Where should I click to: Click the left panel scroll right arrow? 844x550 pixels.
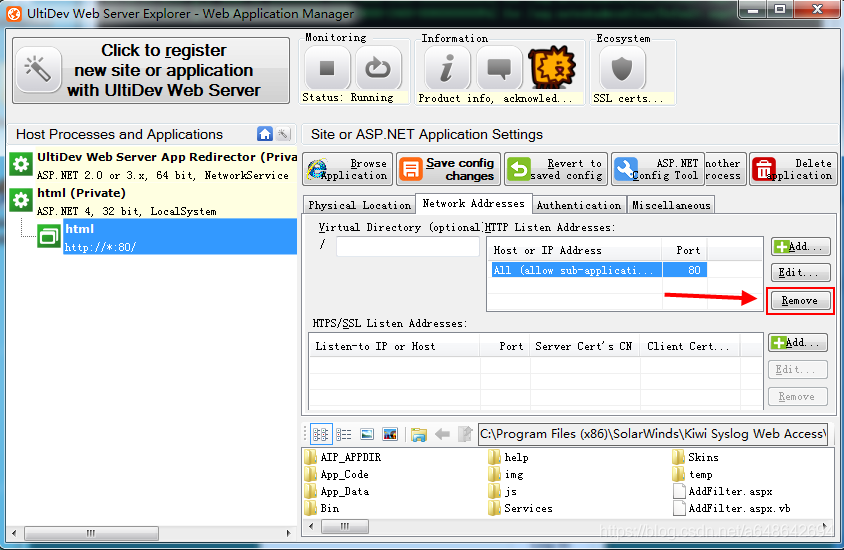click(289, 533)
